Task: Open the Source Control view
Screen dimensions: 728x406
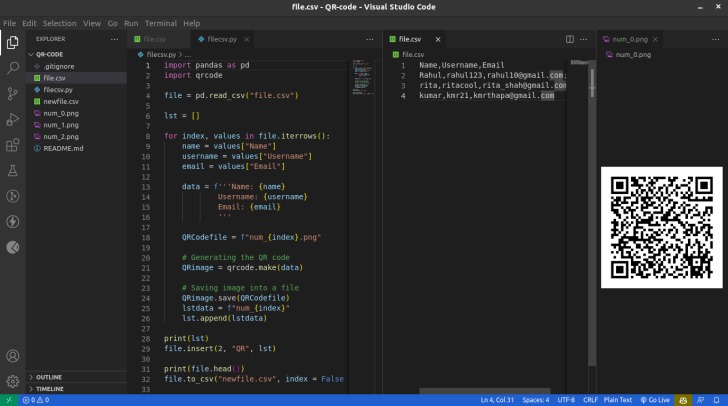Action: [13, 94]
